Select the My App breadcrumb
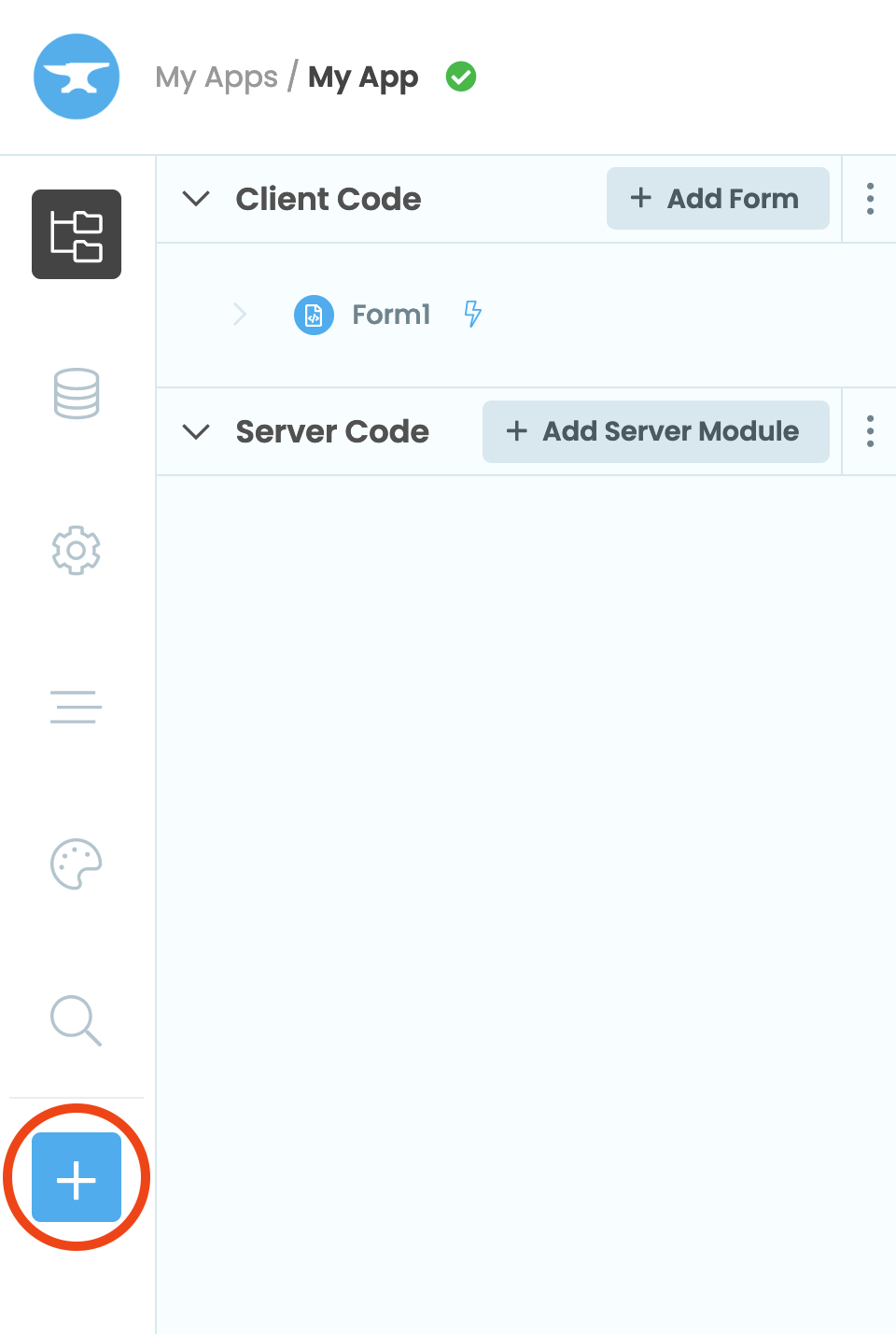This screenshot has width=896, height=1334. tap(363, 77)
